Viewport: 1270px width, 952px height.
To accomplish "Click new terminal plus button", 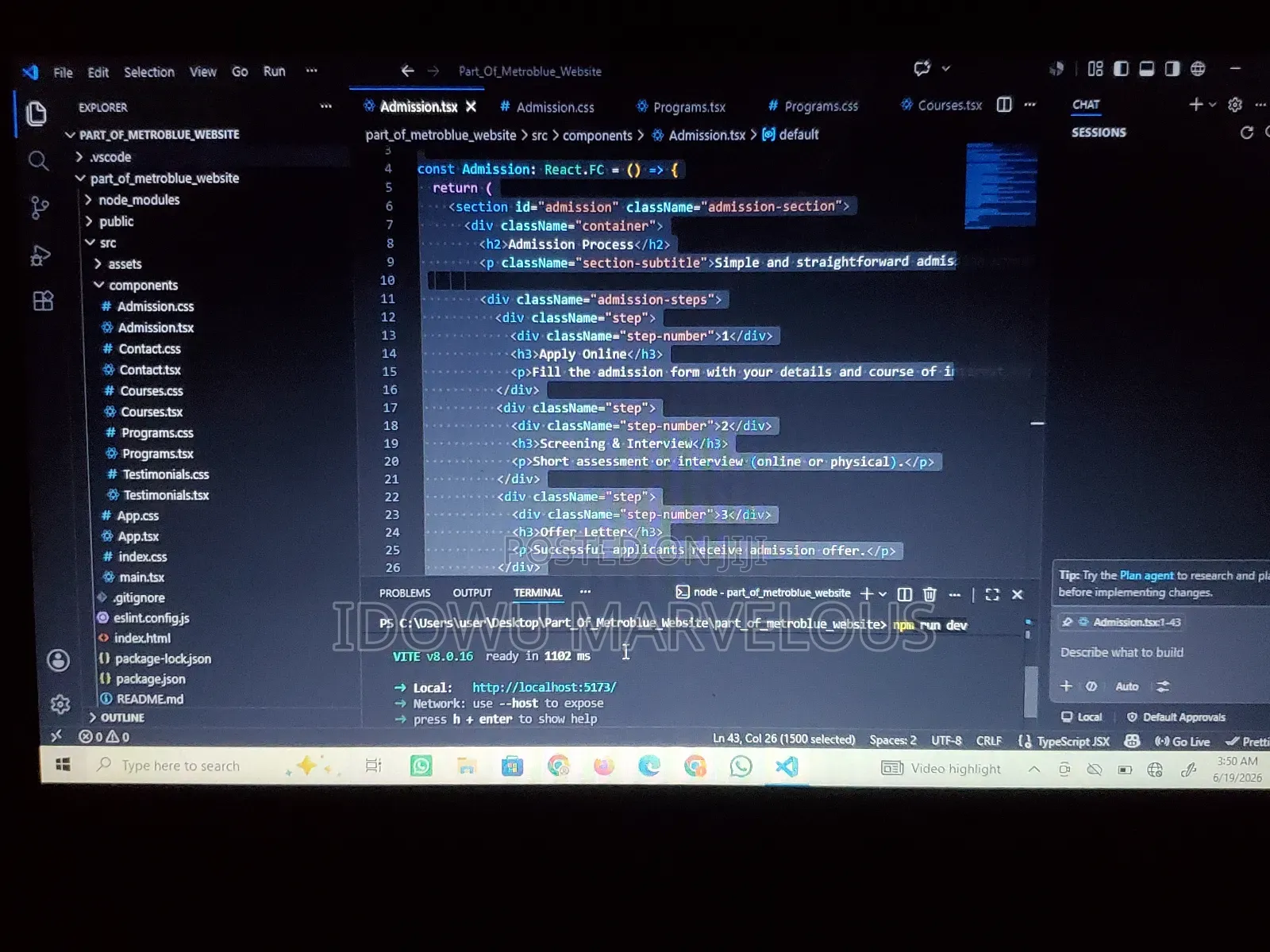I will tap(867, 593).
